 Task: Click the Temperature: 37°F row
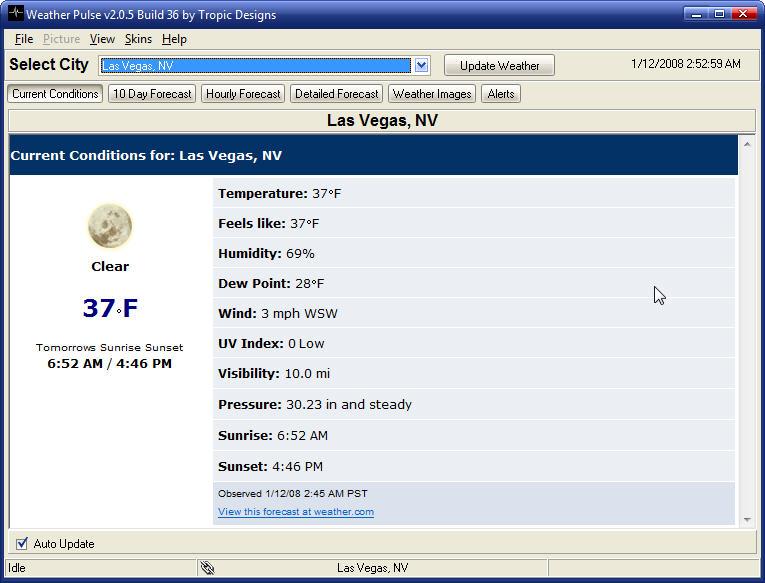tap(474, 193)
